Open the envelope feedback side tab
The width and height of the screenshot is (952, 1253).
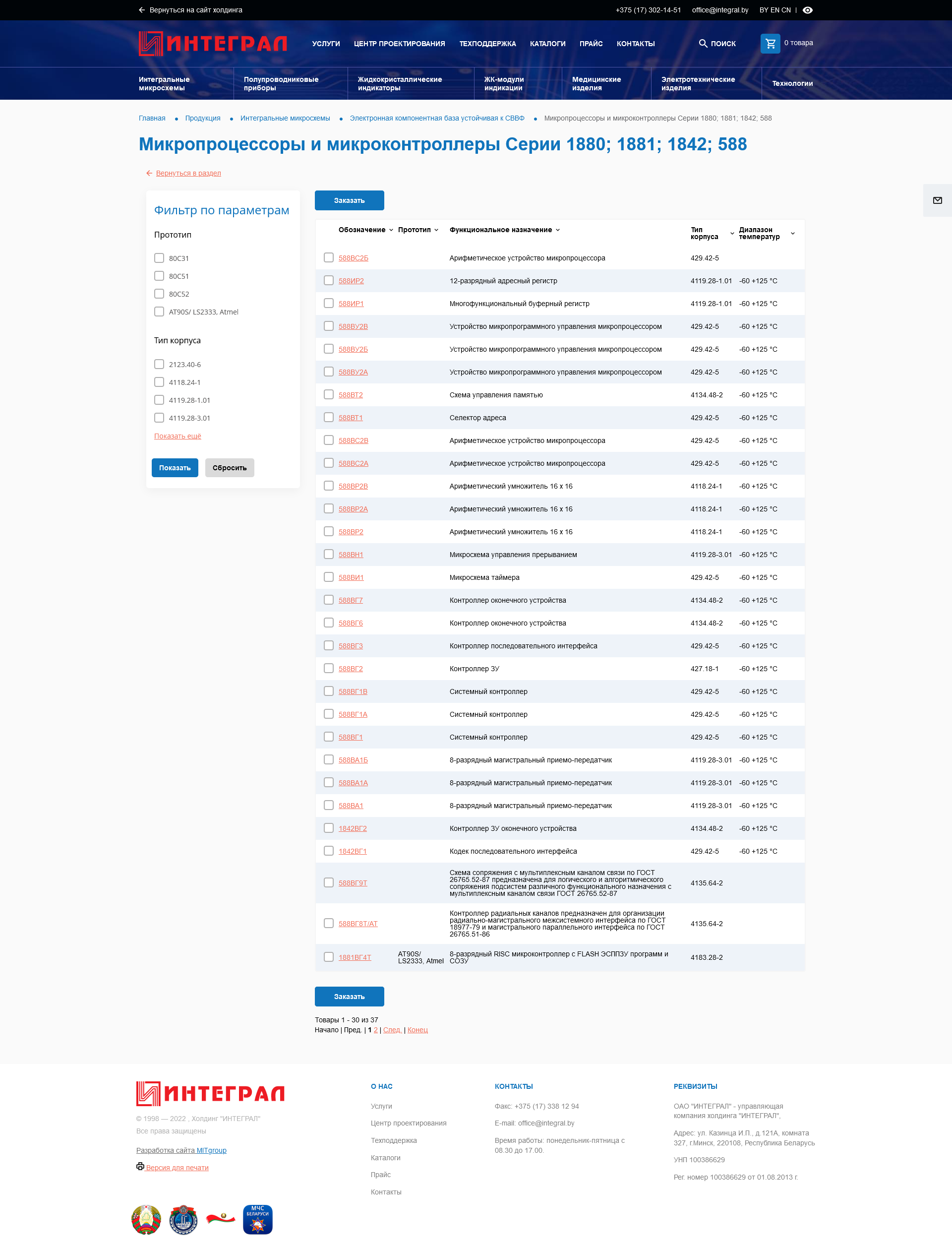(937, 200)
